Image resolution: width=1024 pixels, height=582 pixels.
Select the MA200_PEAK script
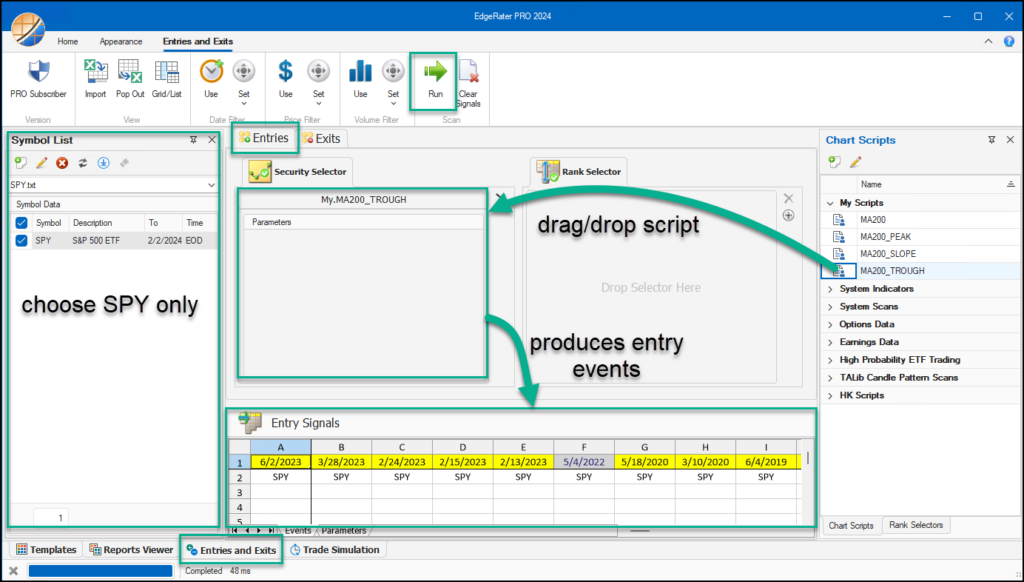[x=885, y=237]
